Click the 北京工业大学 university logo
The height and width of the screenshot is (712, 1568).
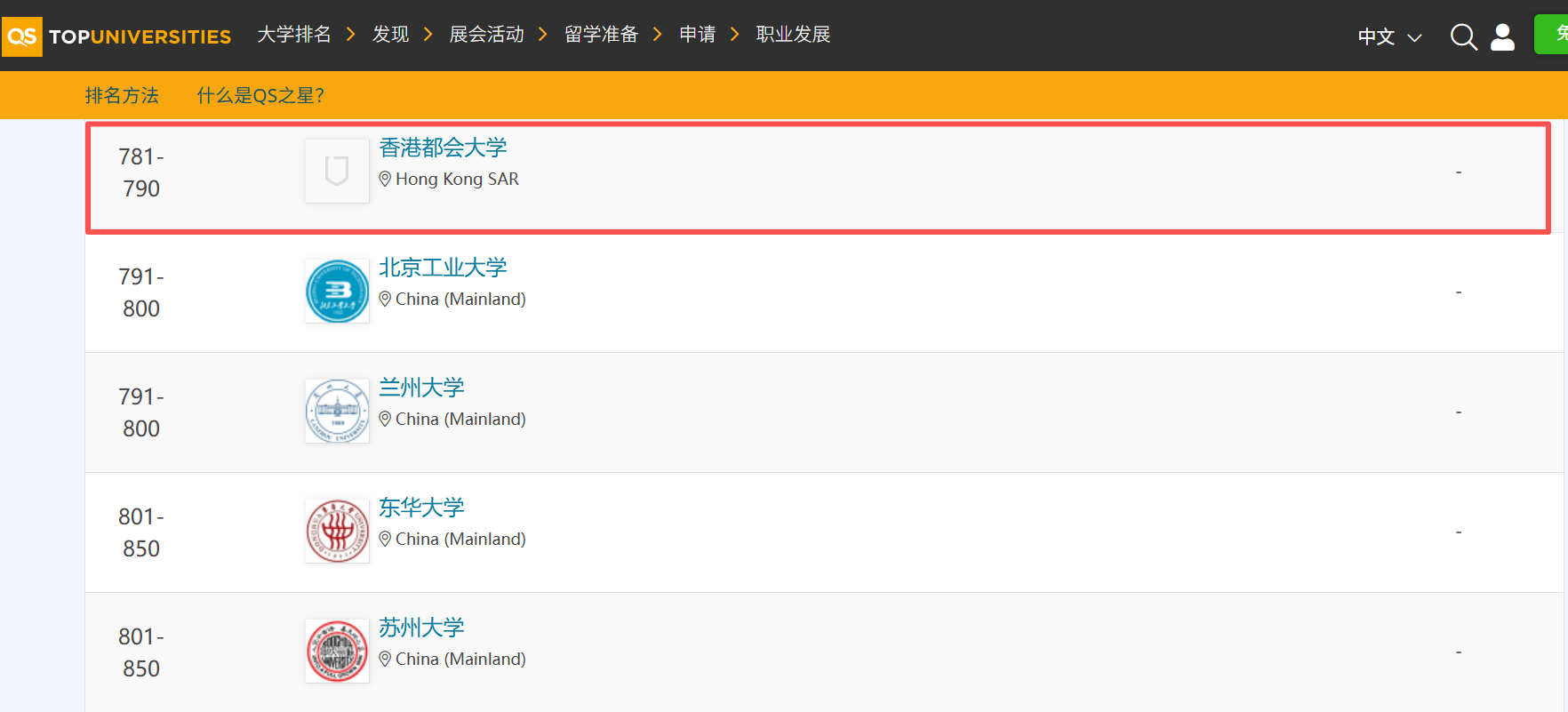click(337, 291)
